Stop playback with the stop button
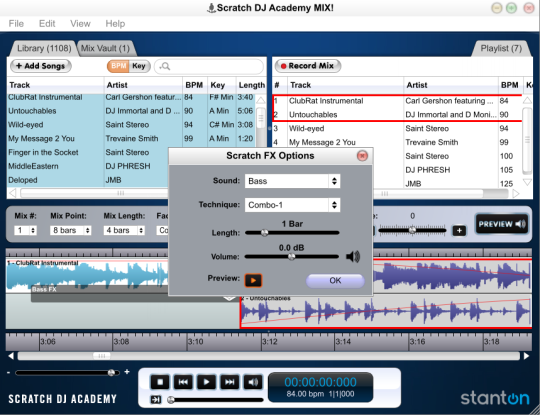This screenshot has width=540, height=415. point(160,382)
